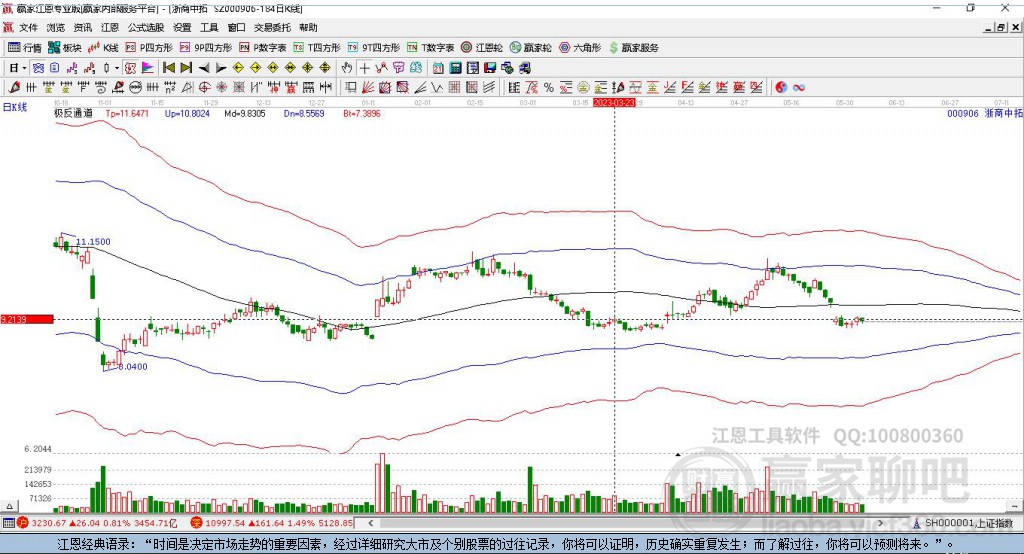
Task: Click the Tp=11.6471 value
Action: click(127, 113)
